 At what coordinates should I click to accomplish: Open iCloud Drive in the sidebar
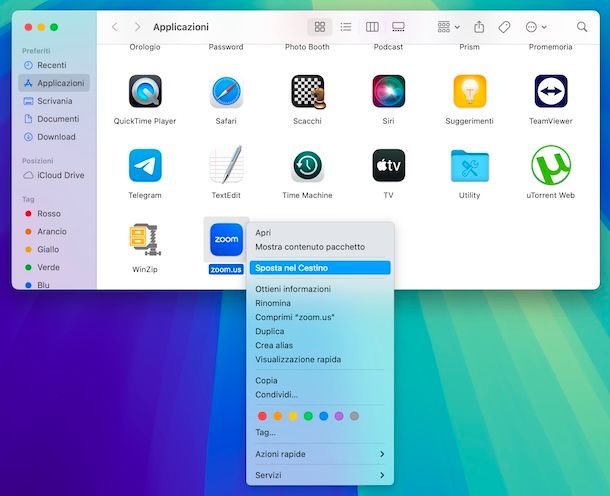[x=54, y=175]
